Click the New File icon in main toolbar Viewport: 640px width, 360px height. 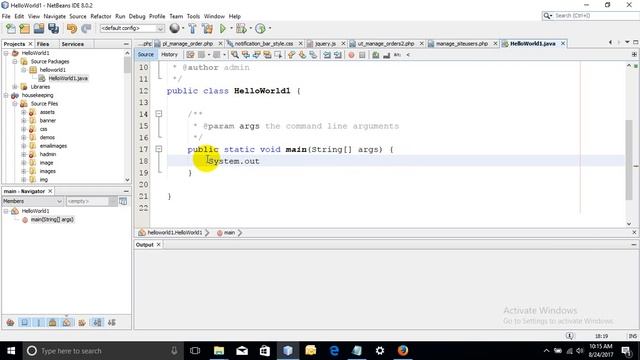(x=11, y=29)
